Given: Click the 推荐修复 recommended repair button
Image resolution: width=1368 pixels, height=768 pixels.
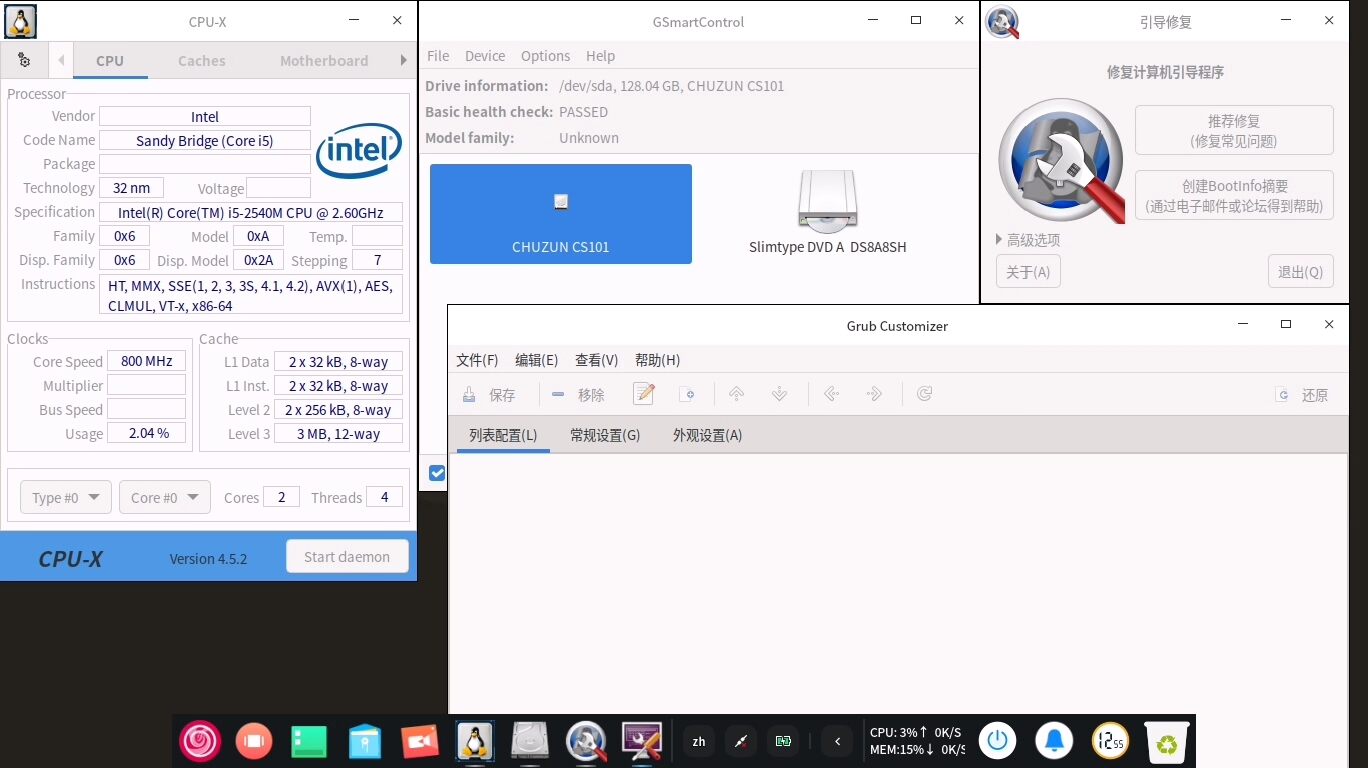Looking at the screenshot, I should point(1233,131).
